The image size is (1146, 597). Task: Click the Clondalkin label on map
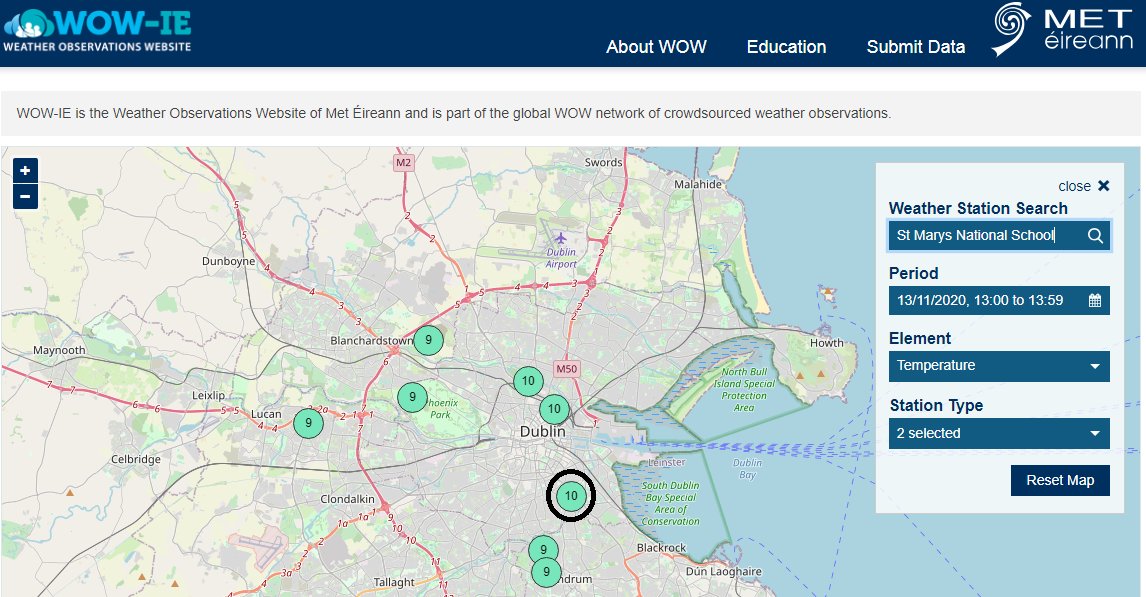[x=347, y=499]
